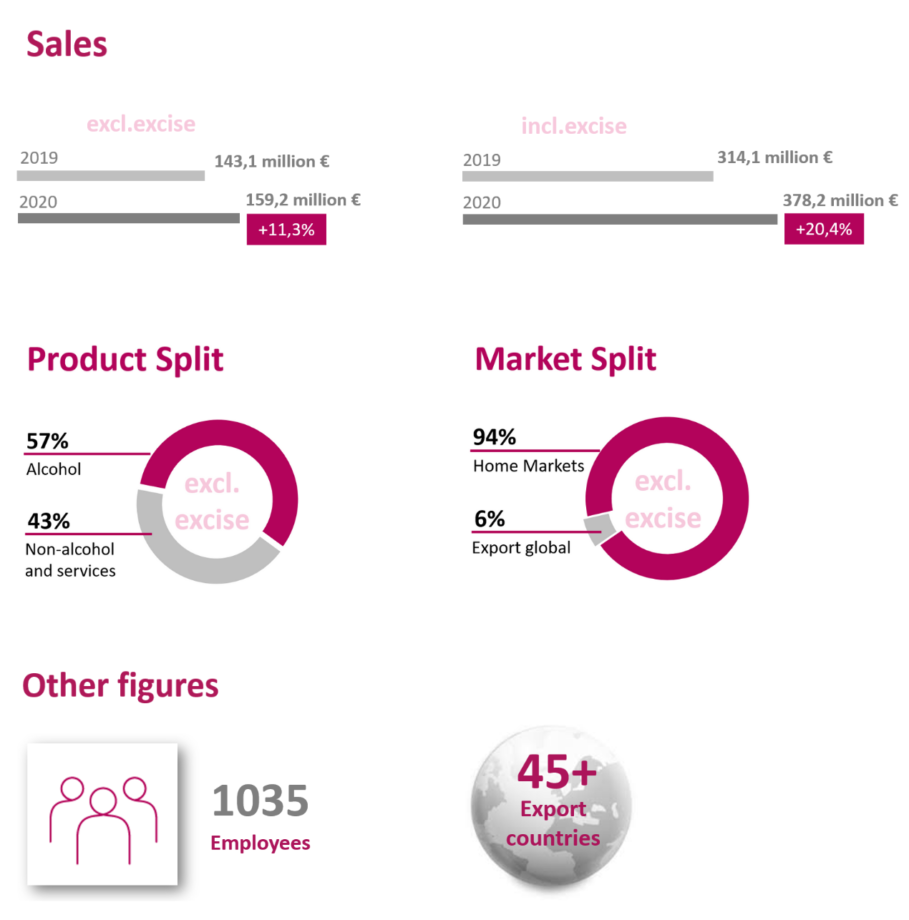Click the 43% Non-alcohol and services label
The height and width of the screenshot is (920, 909).
[x=70, y=545]
